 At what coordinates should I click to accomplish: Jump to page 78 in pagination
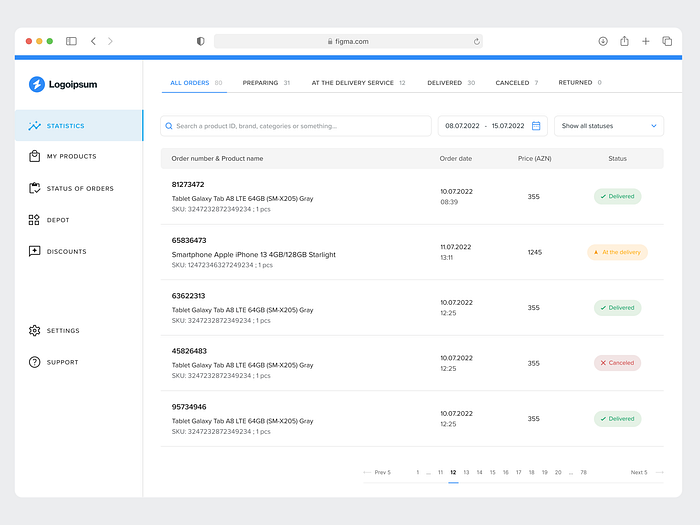[583, 472]
